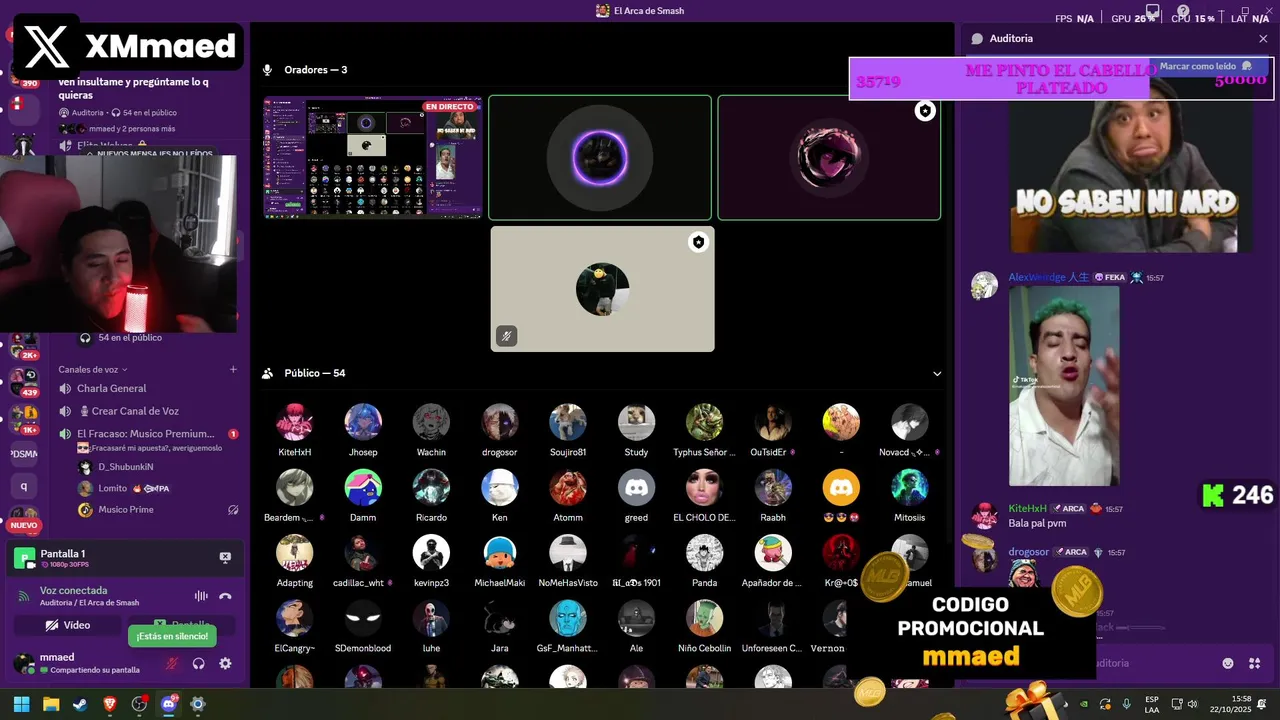Open MichaelMaki avatar in audience

point(499,552)
